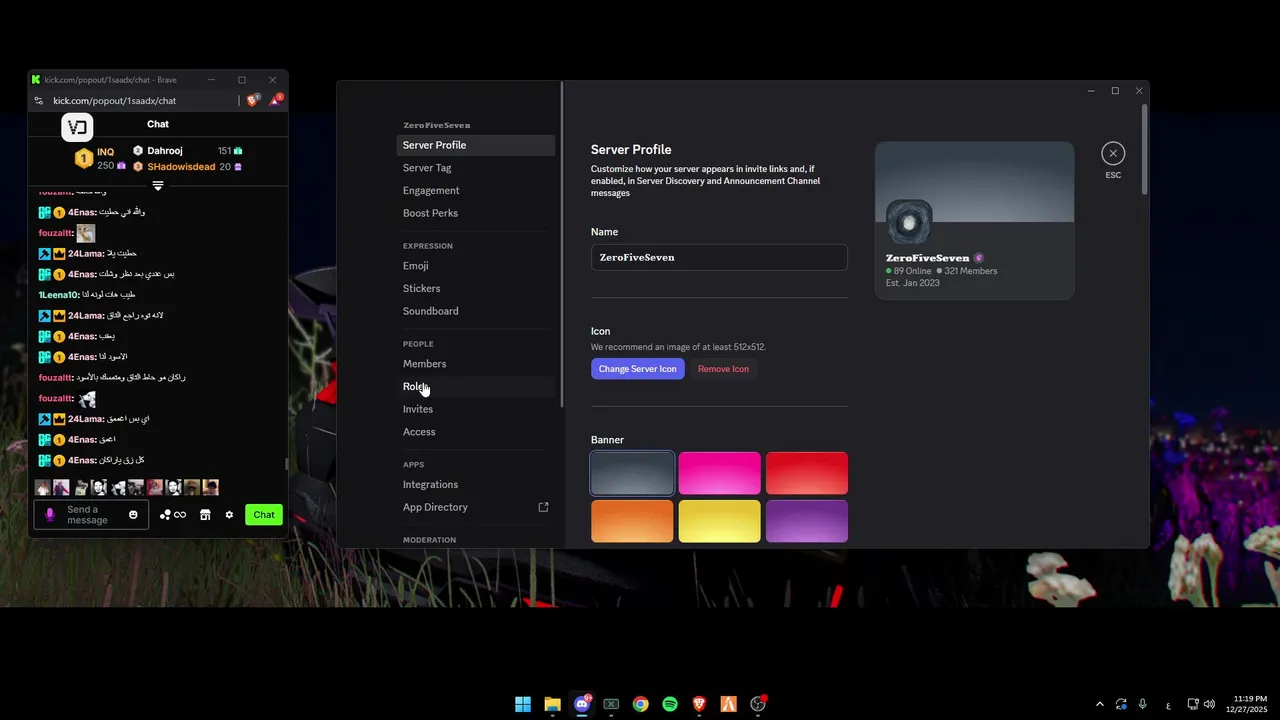
Task: Click username SHadowisdead in gift leaderboard
Action: (x=181, y=167)
